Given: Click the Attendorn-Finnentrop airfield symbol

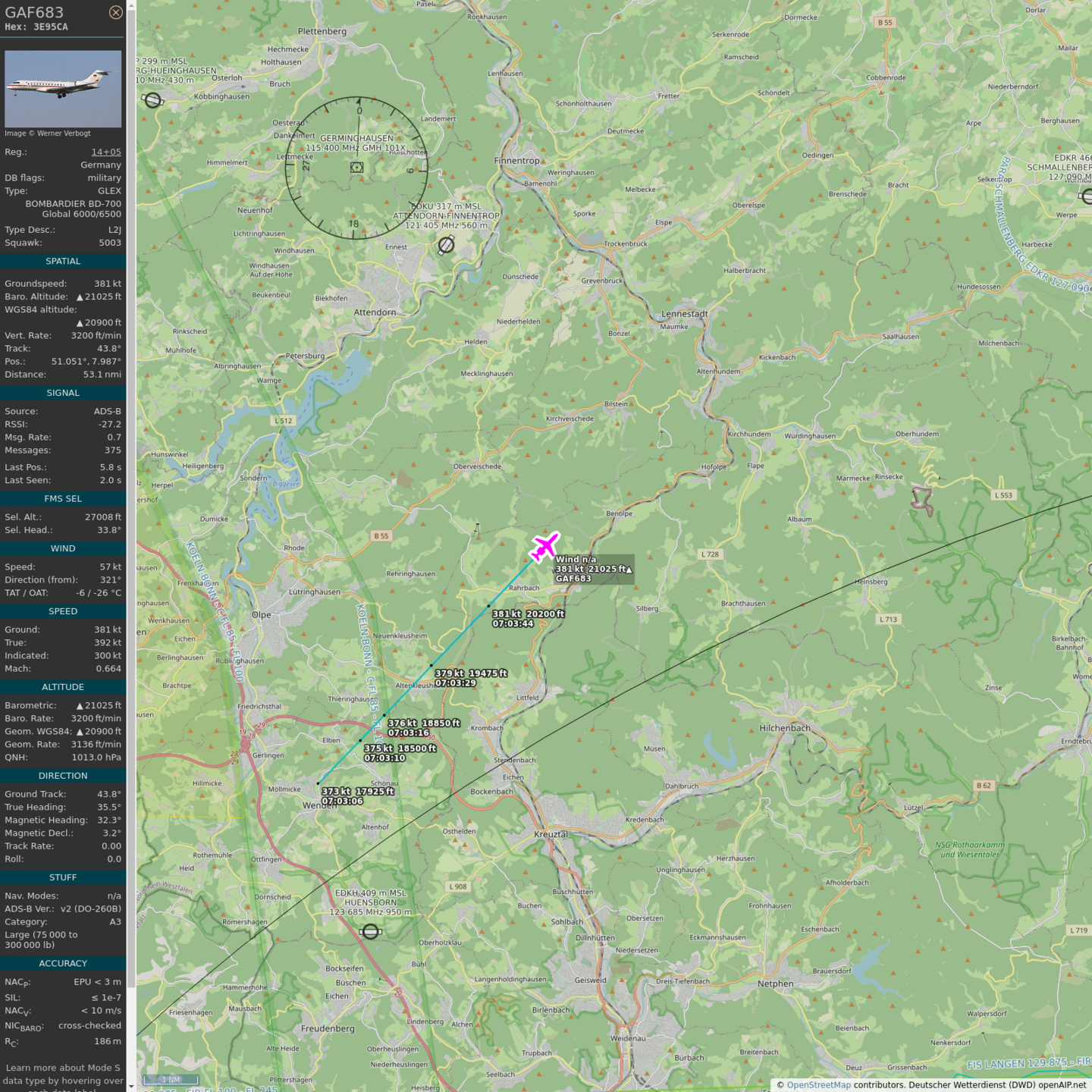Looking at the screenshot, I should [447, 245].
